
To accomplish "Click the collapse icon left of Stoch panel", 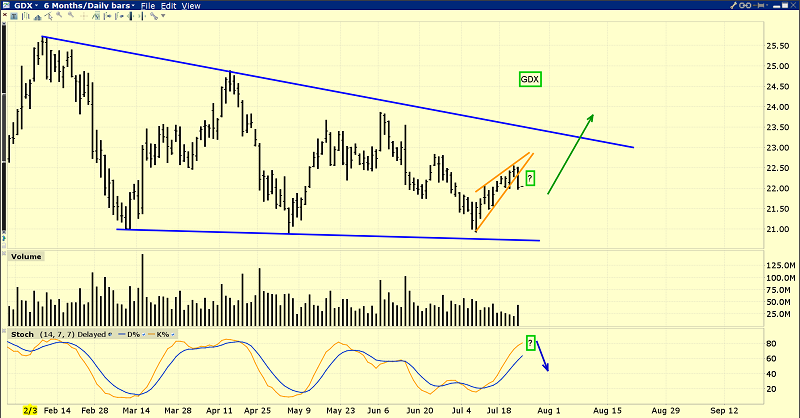I will (4, 331).
